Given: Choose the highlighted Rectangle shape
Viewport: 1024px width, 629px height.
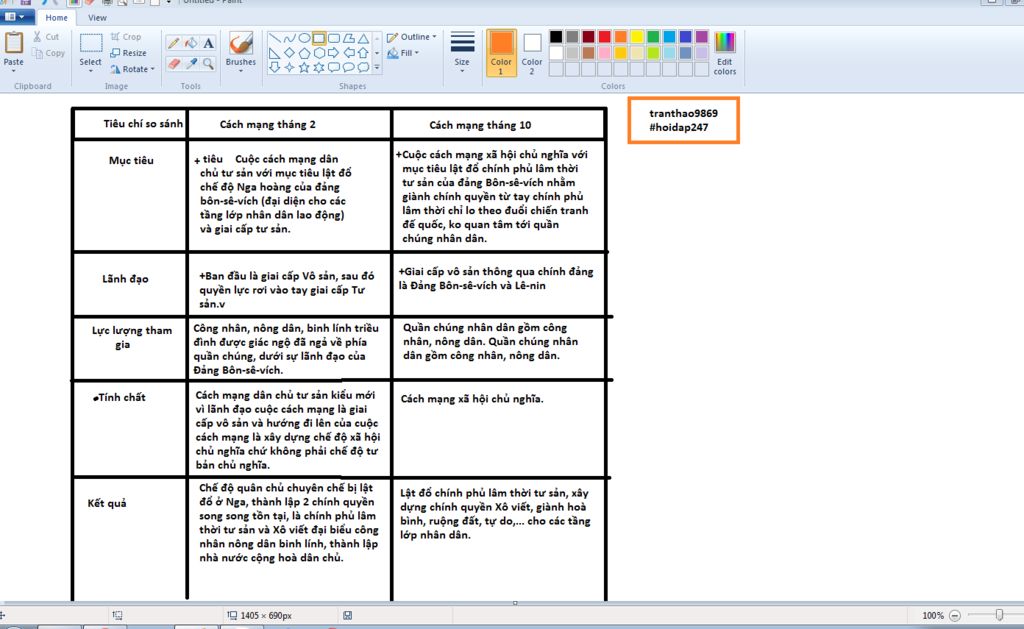Looking at the screenshot, I should pos(319,39).
